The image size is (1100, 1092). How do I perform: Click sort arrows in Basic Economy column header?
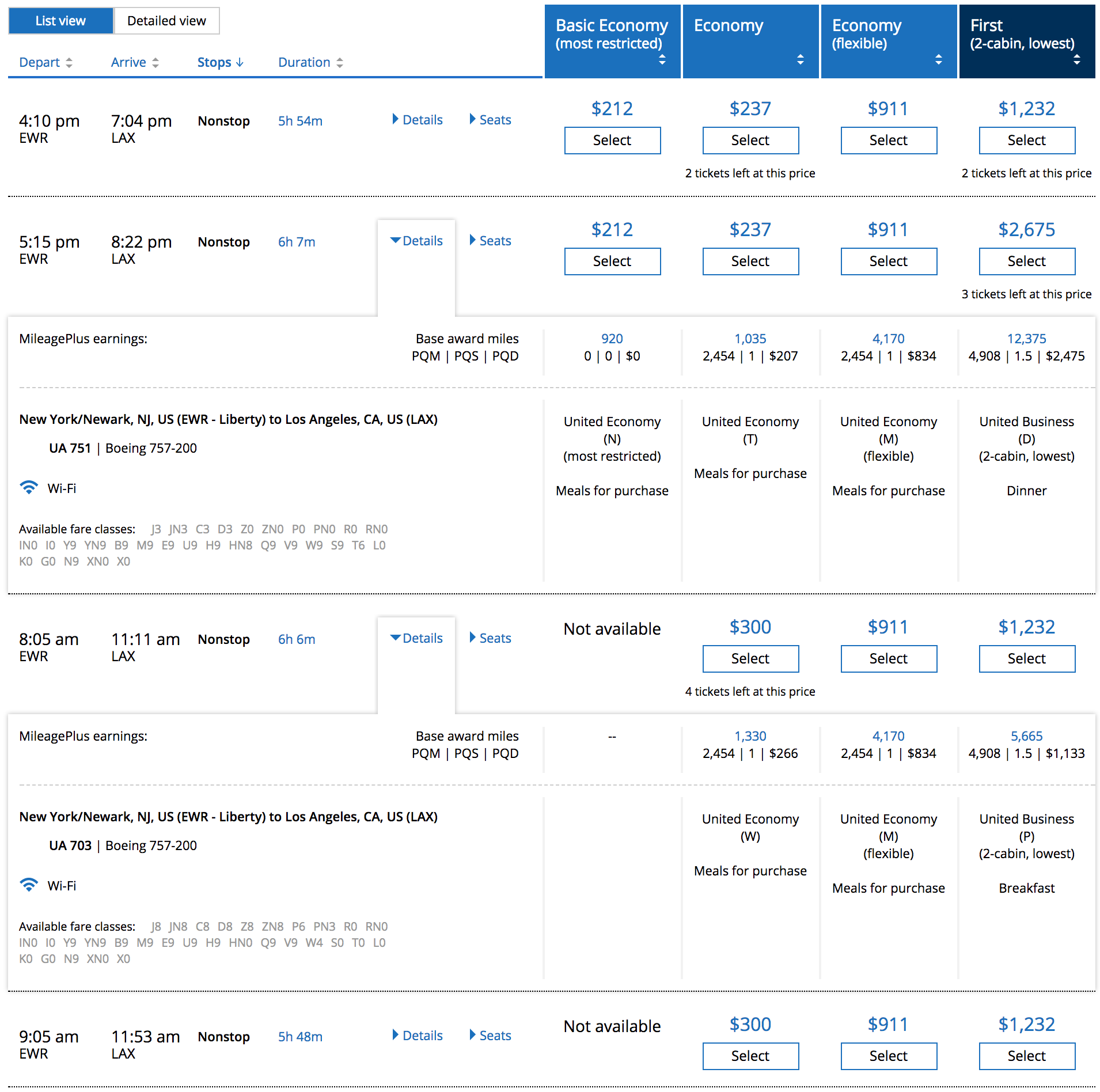662,59
